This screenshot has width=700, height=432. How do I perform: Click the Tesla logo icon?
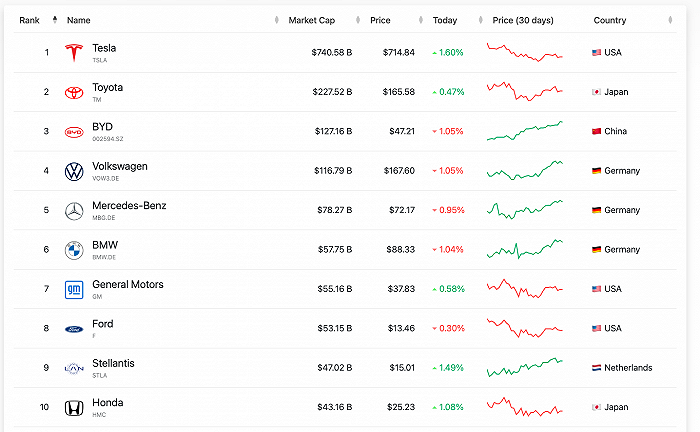(73, 52)
